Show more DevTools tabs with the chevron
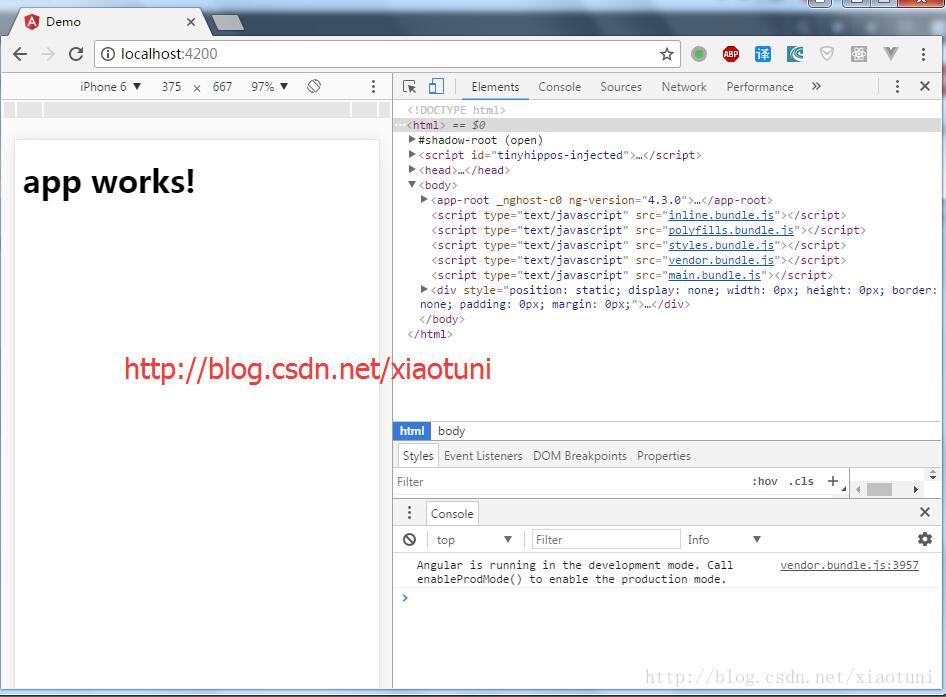Screen dimensions: 946x697 [x=816, y=86]
